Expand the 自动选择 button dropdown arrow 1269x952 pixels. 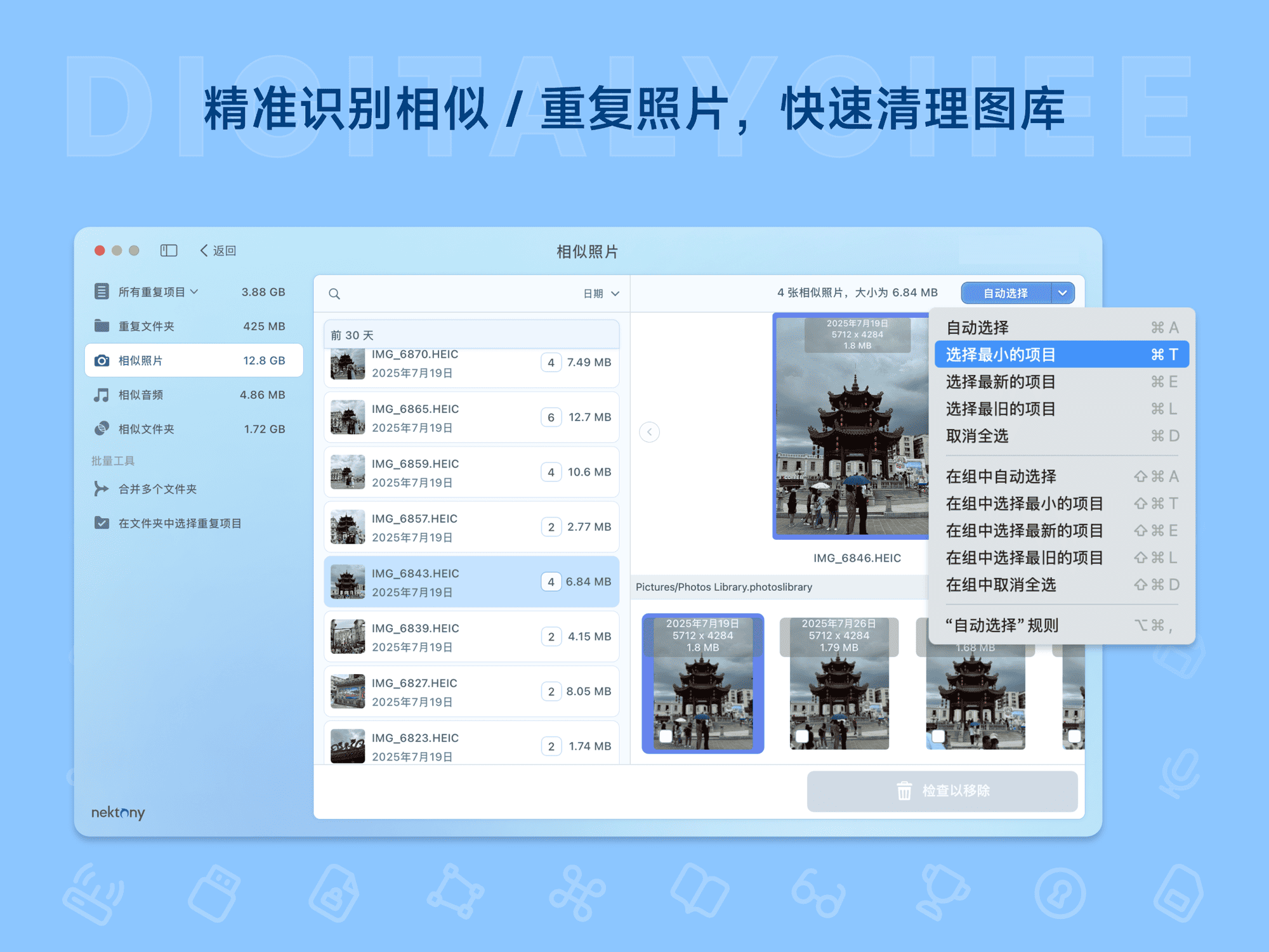(1063, 293)
